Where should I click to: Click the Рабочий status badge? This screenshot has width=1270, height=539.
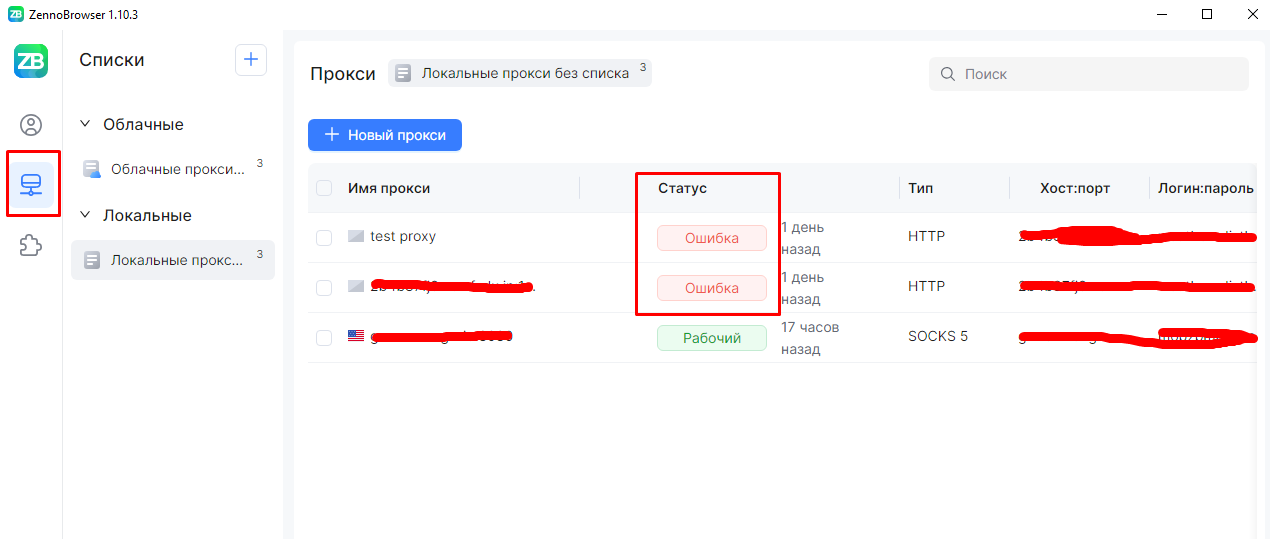coord(711,338)
